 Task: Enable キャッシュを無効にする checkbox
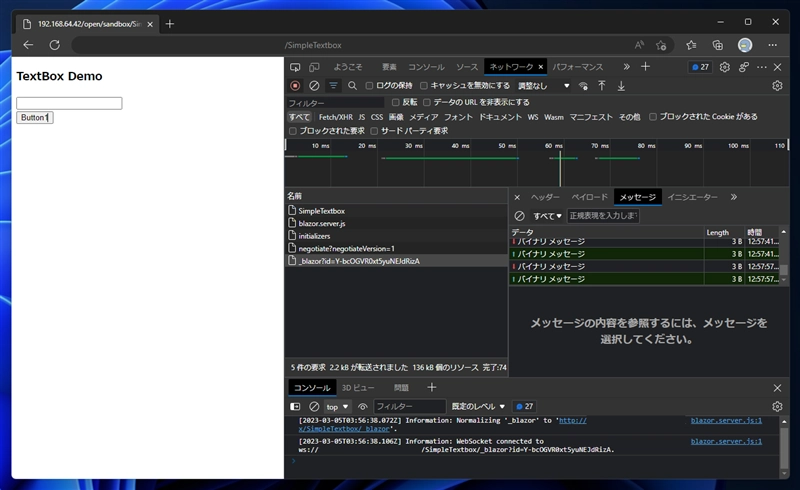(423, 86)
